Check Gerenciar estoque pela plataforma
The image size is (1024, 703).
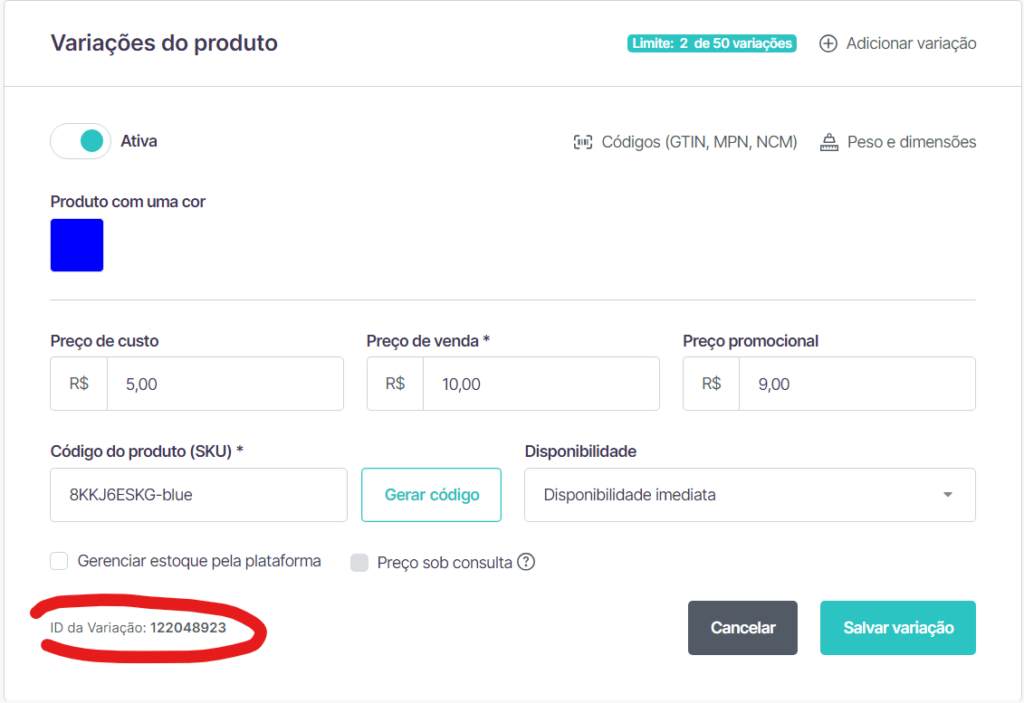point(59,561)
